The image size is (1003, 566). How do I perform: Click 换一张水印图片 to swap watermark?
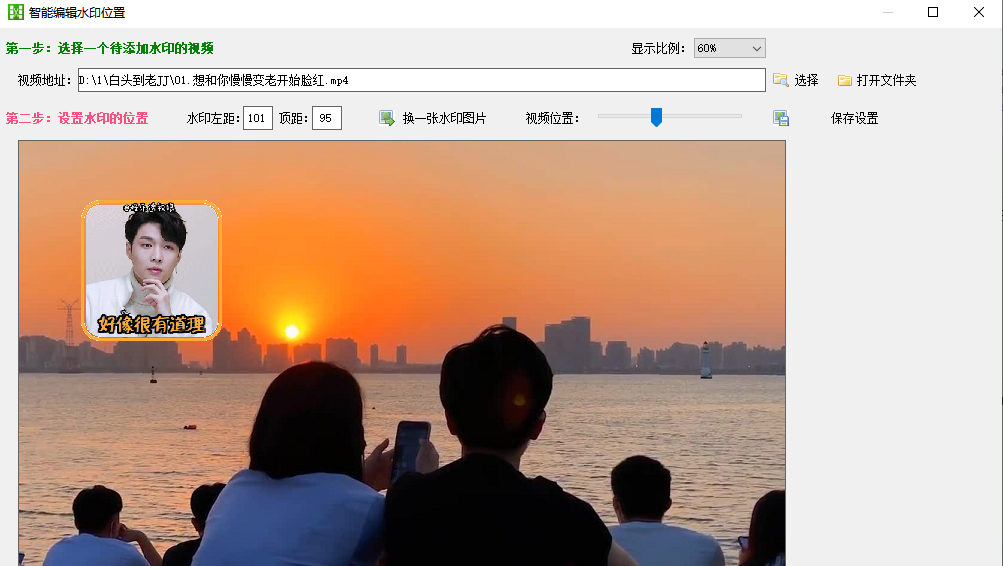445,118
